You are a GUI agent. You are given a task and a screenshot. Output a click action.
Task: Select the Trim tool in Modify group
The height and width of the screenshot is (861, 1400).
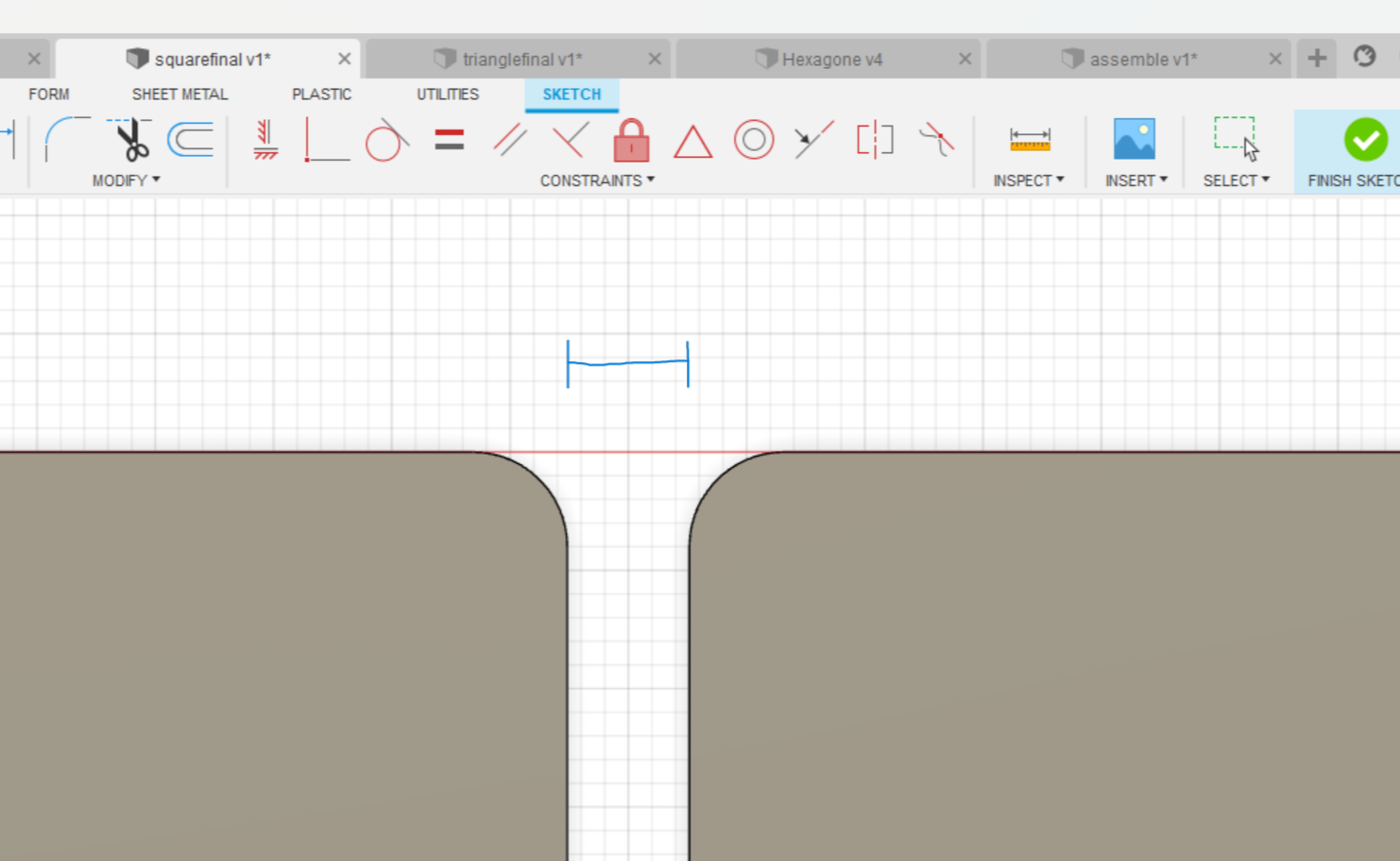pos(131,140)
